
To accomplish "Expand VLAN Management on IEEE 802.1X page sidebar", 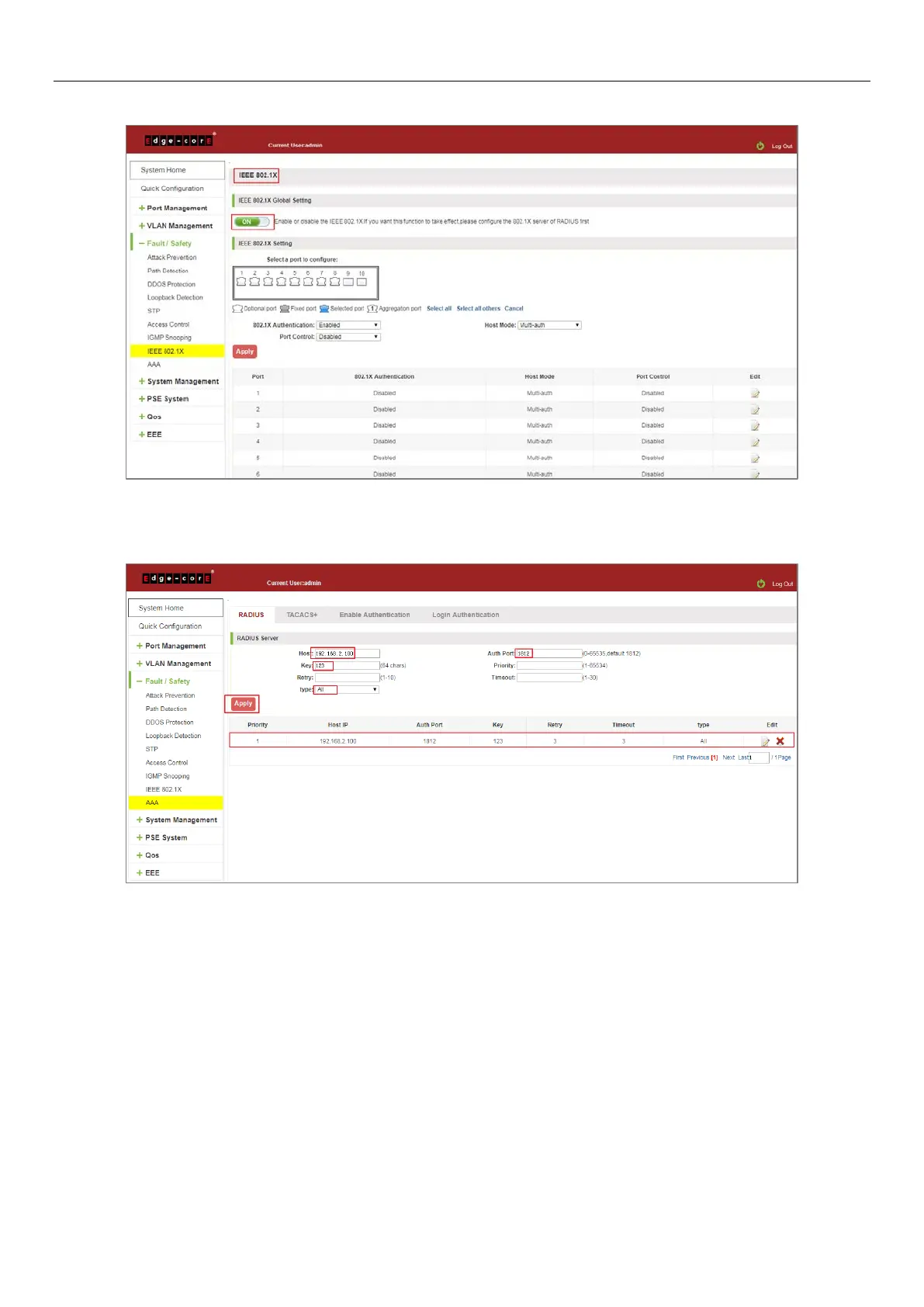I will click(x=179, y=226).
